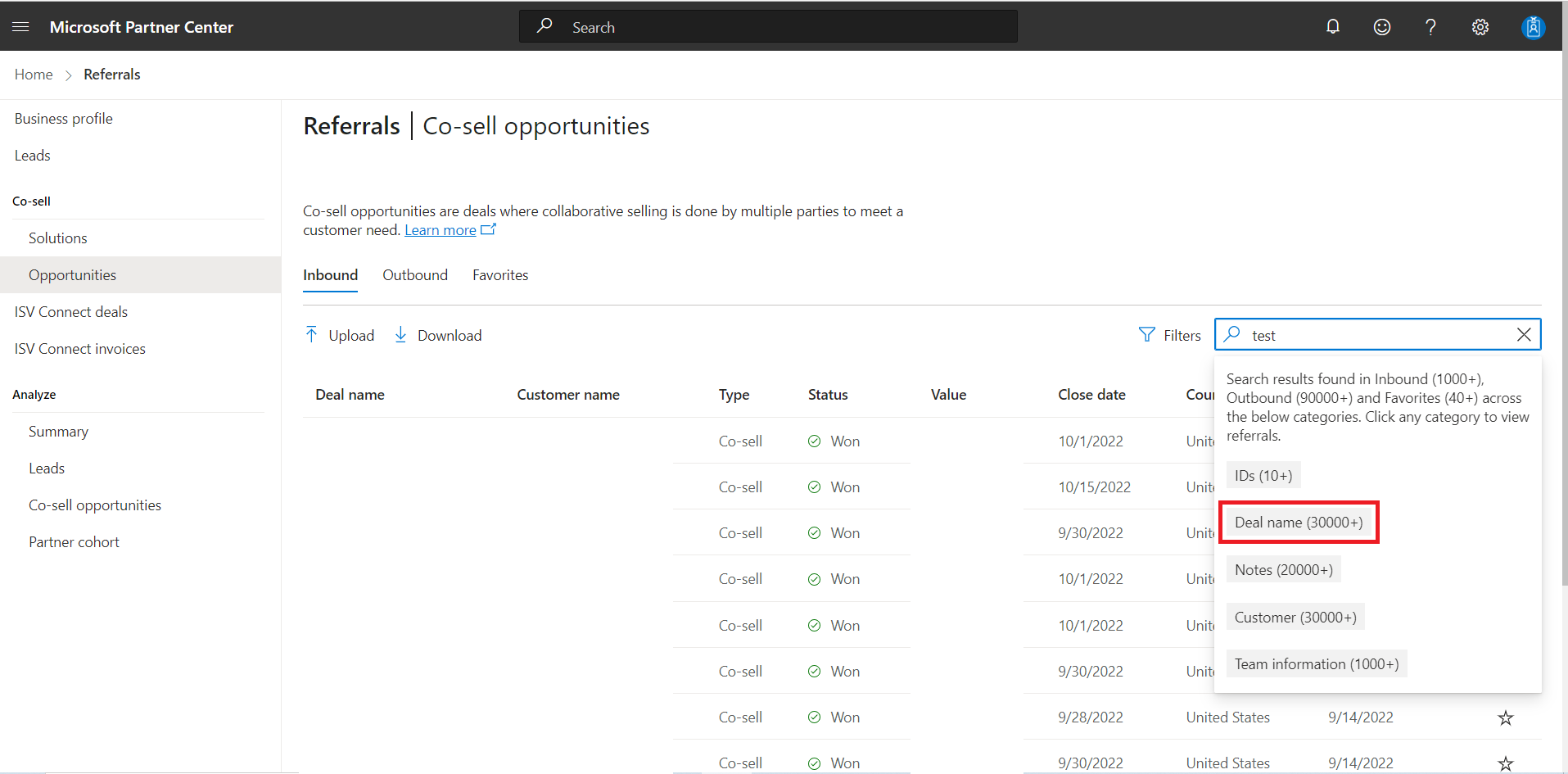Sort by the Value column header
The height and width of the screenshot is (774, 1568).
click(949, 395)
